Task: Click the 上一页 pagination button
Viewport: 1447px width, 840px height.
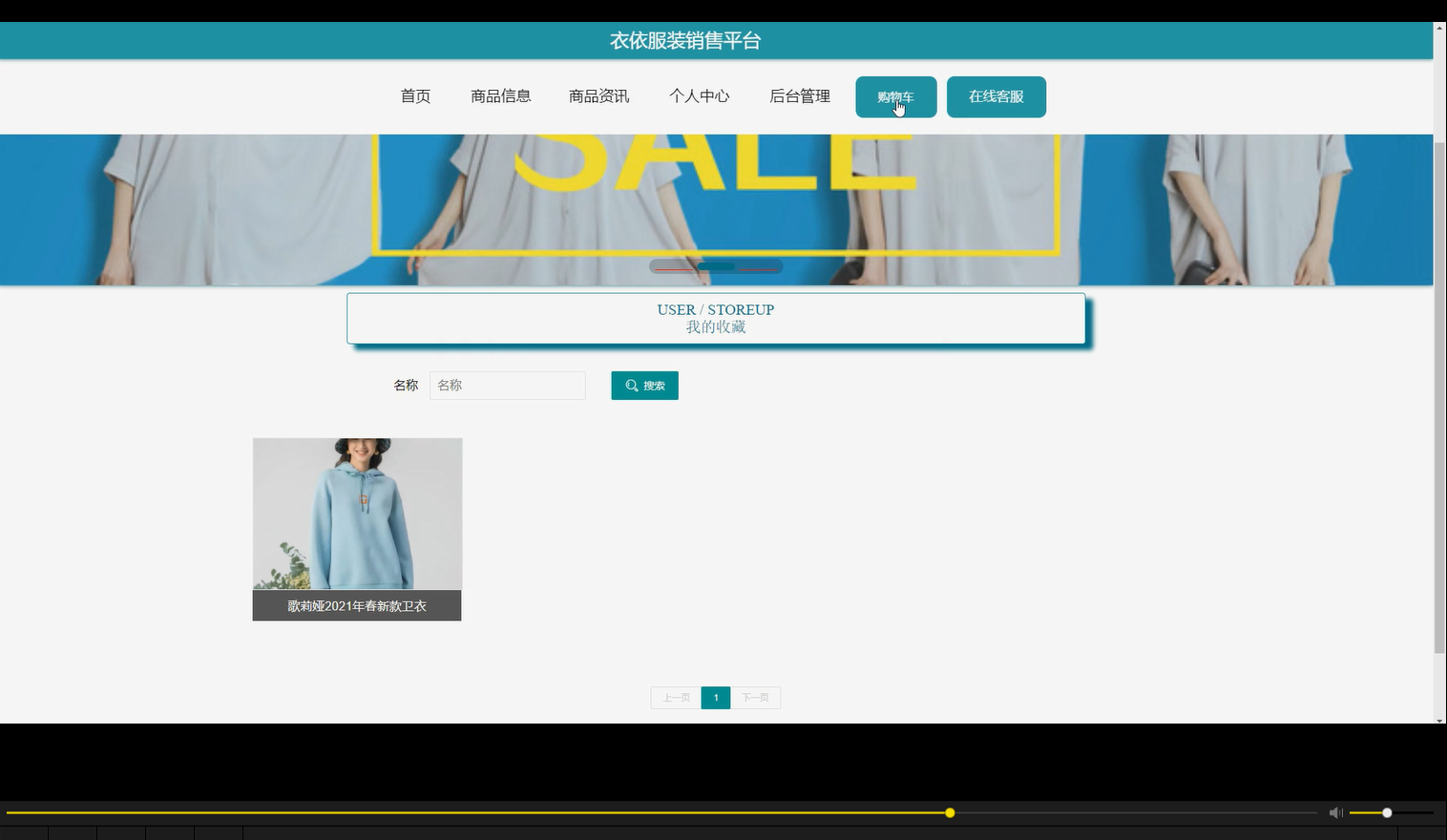Action: point(675,698)
